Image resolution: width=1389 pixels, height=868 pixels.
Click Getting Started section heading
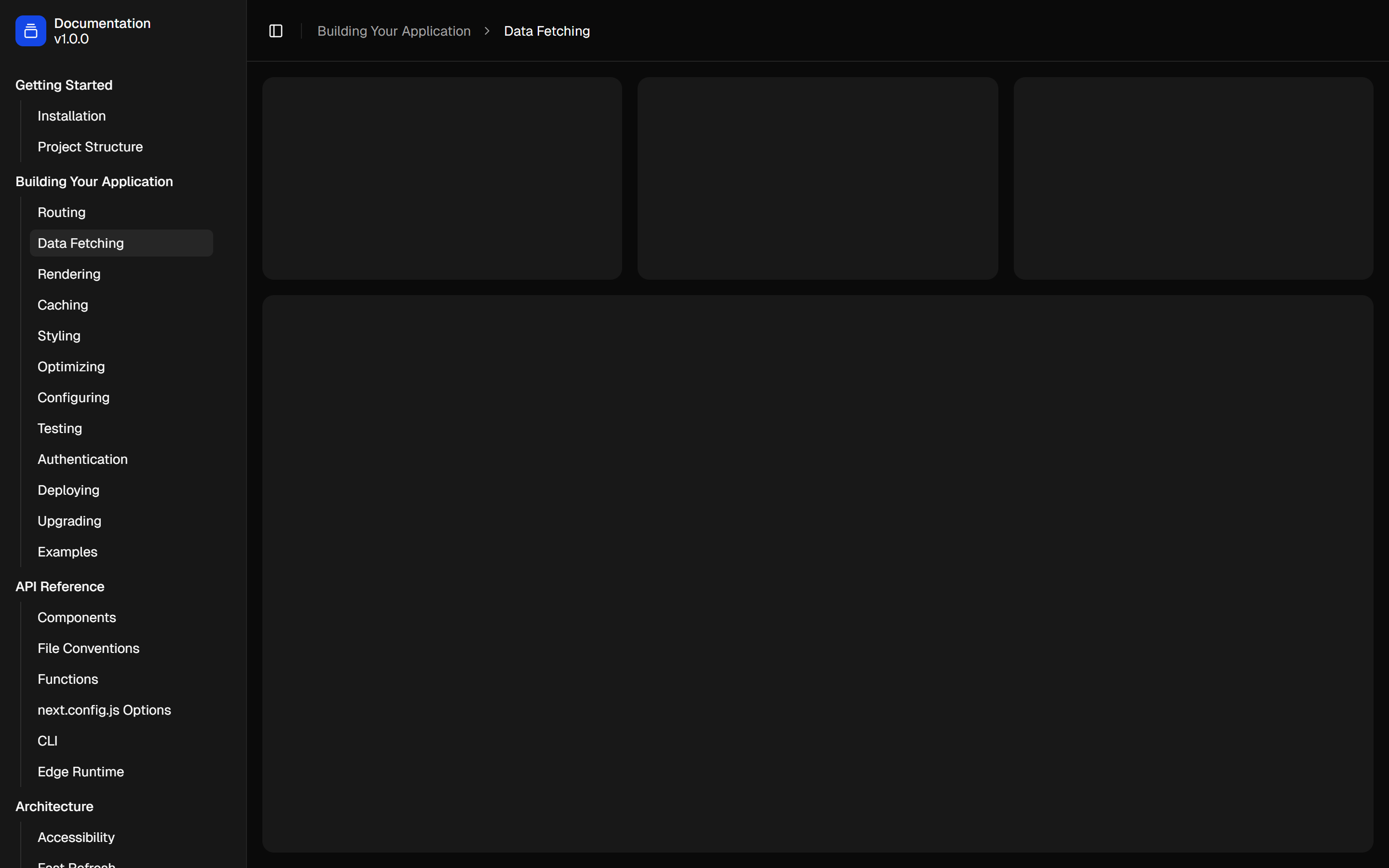(64, 85)
